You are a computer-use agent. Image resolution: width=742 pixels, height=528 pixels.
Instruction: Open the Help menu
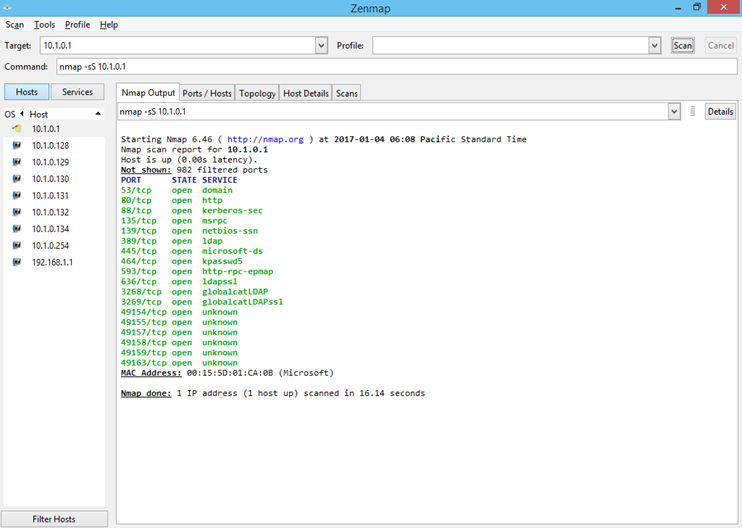108,25
